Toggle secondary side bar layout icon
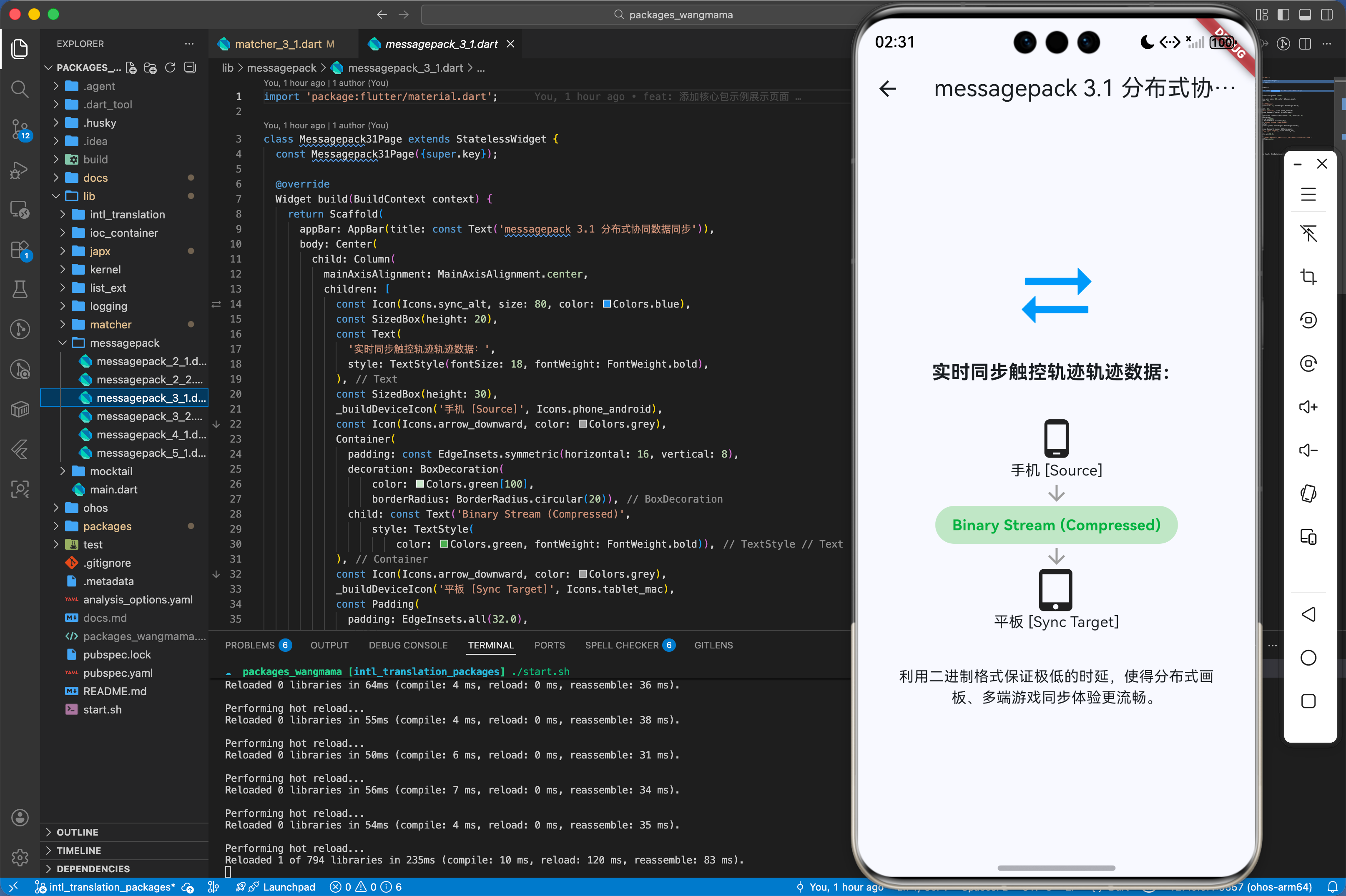 1327,14
